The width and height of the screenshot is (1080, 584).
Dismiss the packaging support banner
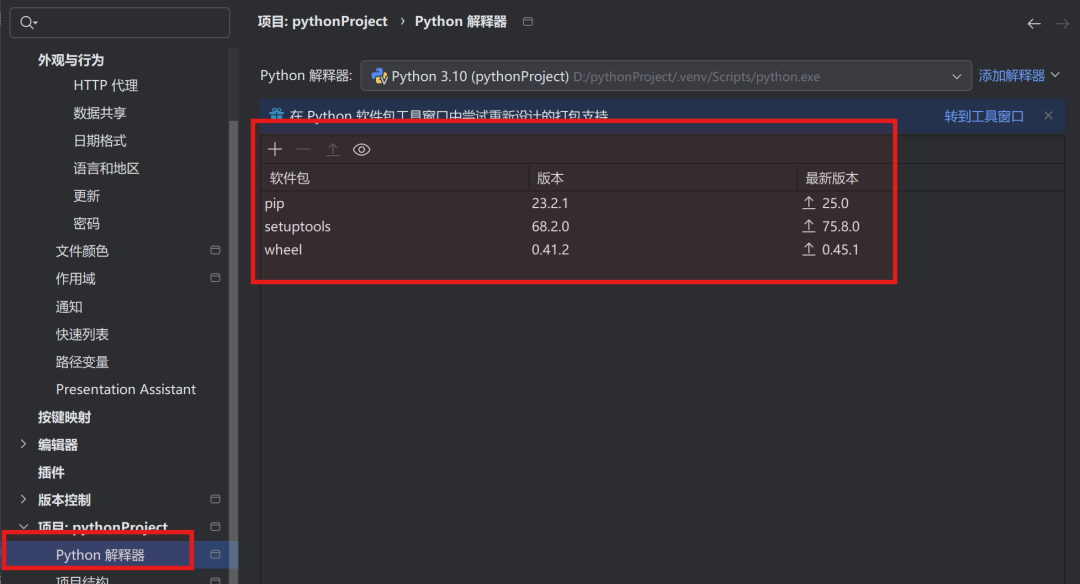pos(1048,116)
